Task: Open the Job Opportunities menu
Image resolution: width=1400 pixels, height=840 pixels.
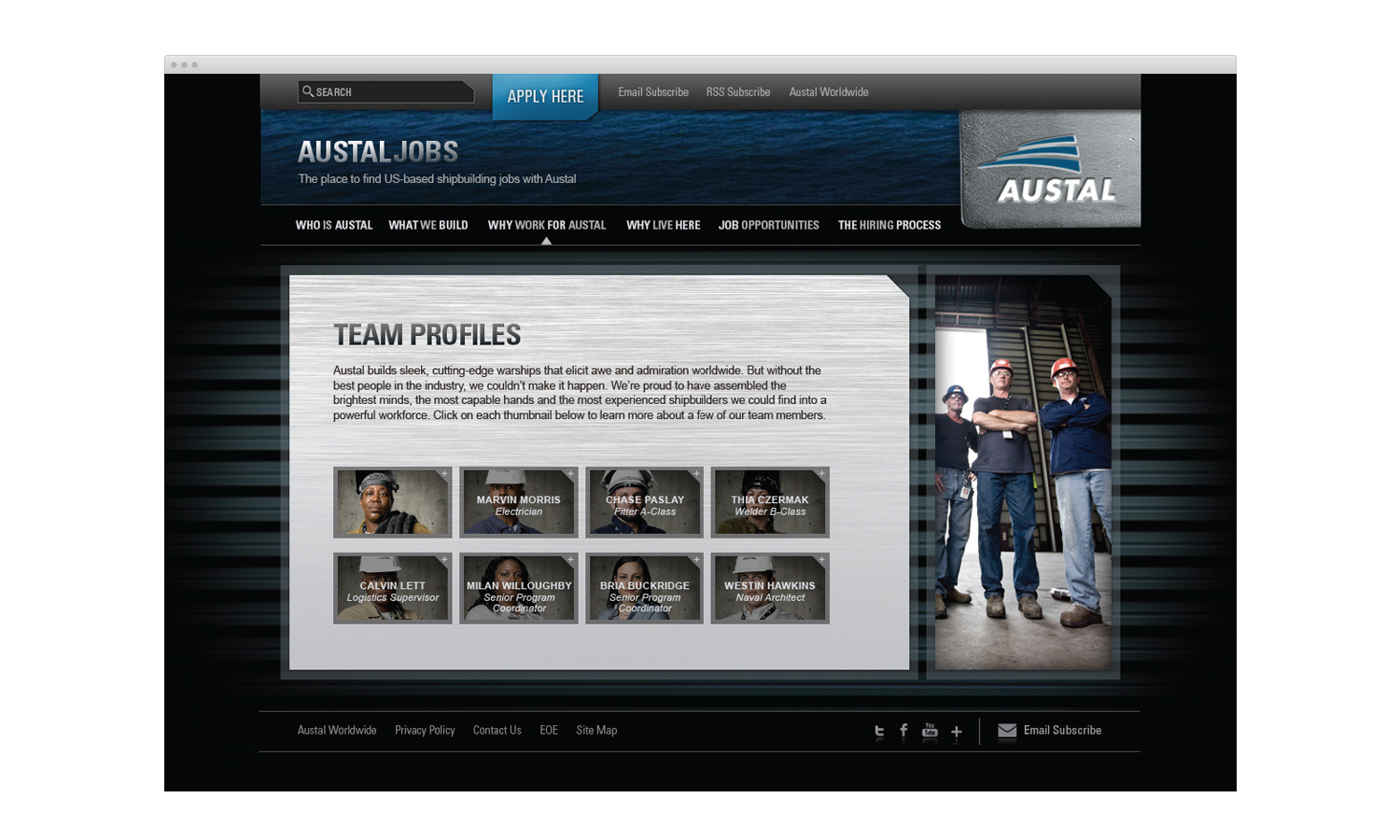Action: tap(768, 225)
